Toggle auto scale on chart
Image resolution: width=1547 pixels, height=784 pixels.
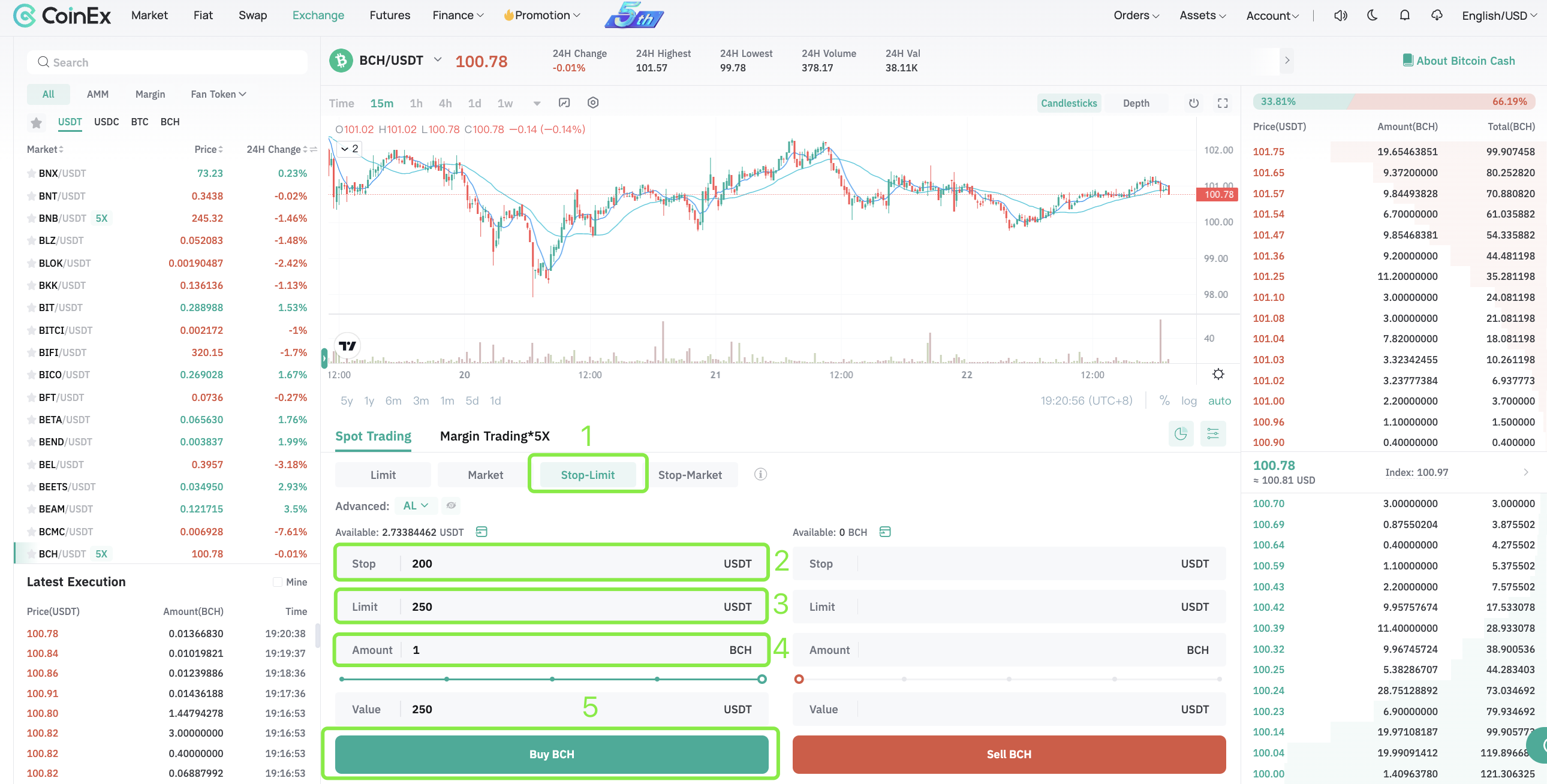1219,401
